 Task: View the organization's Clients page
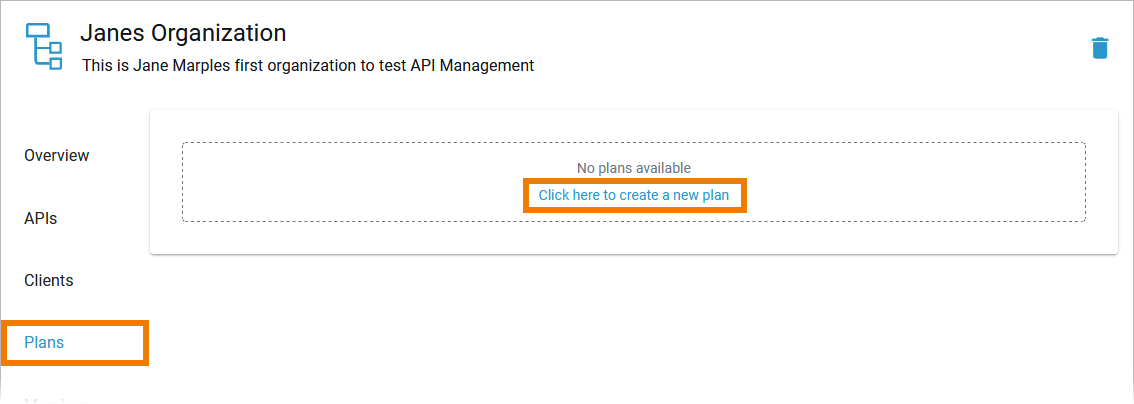tap(49, 280)
